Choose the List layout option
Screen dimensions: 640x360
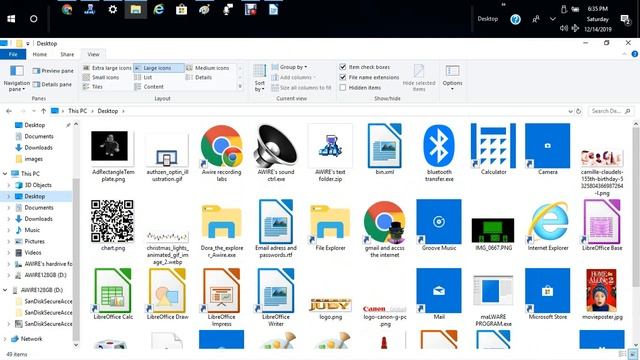[x=144, y=78]
